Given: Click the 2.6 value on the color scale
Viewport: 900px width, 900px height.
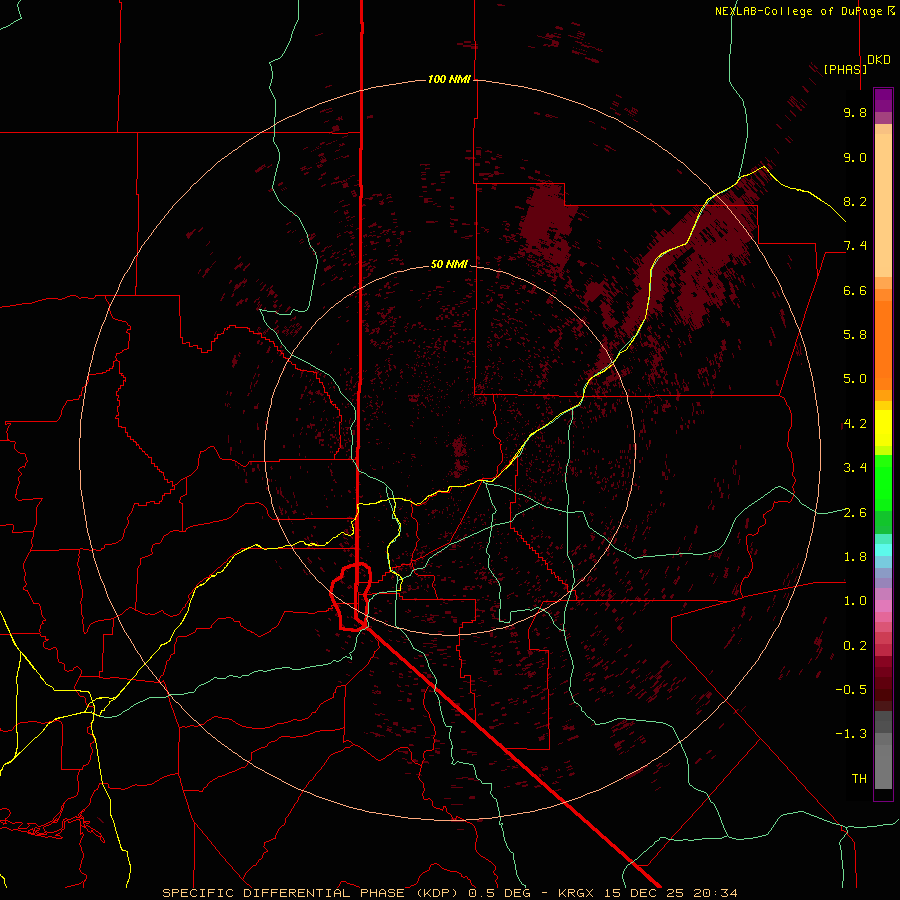Looking at the screenshot, I should pyautogui.click(x=855, y=513).
